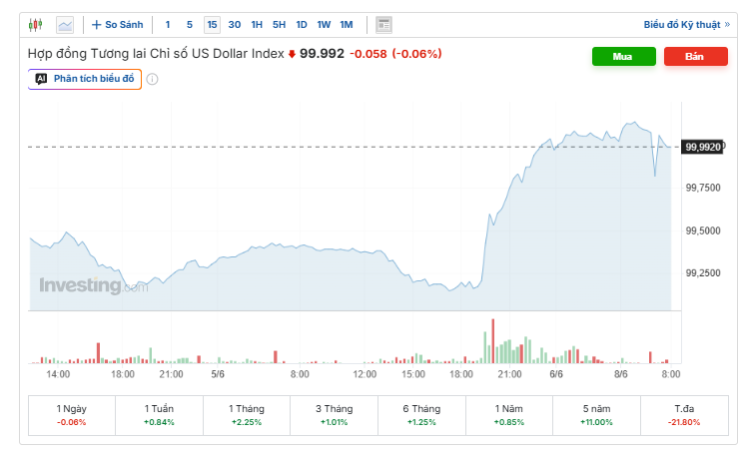
Task: Open the So Sánh compare option
Action: coord(118,25)
